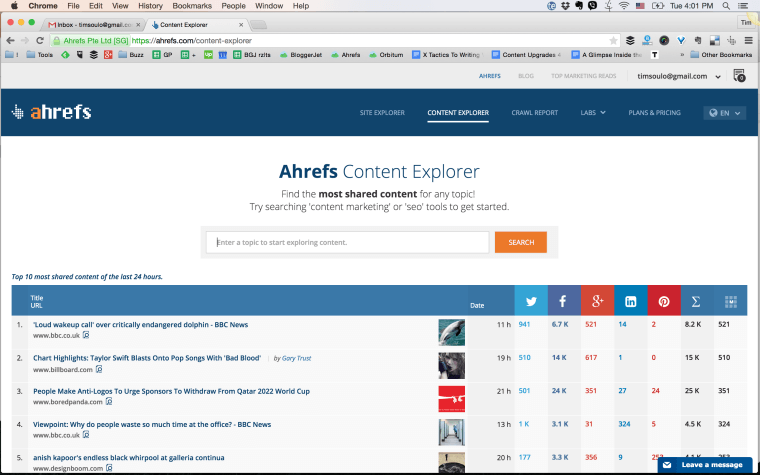Click the total shares sigma icon
The image size is (760, 475).
coord(695,301)
